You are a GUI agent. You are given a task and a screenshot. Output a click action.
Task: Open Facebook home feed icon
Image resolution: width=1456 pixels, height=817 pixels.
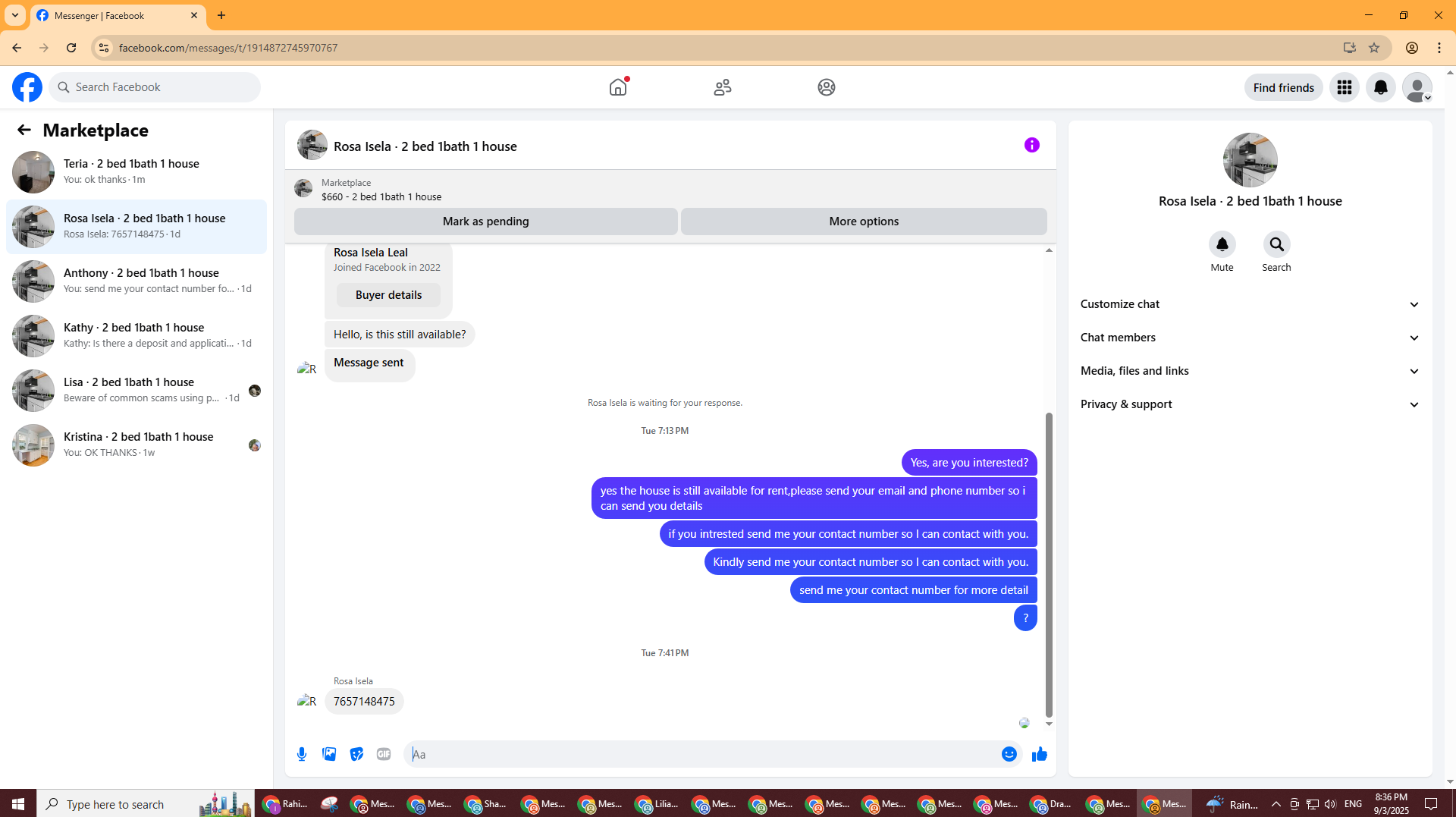click(x=618, y=87)
